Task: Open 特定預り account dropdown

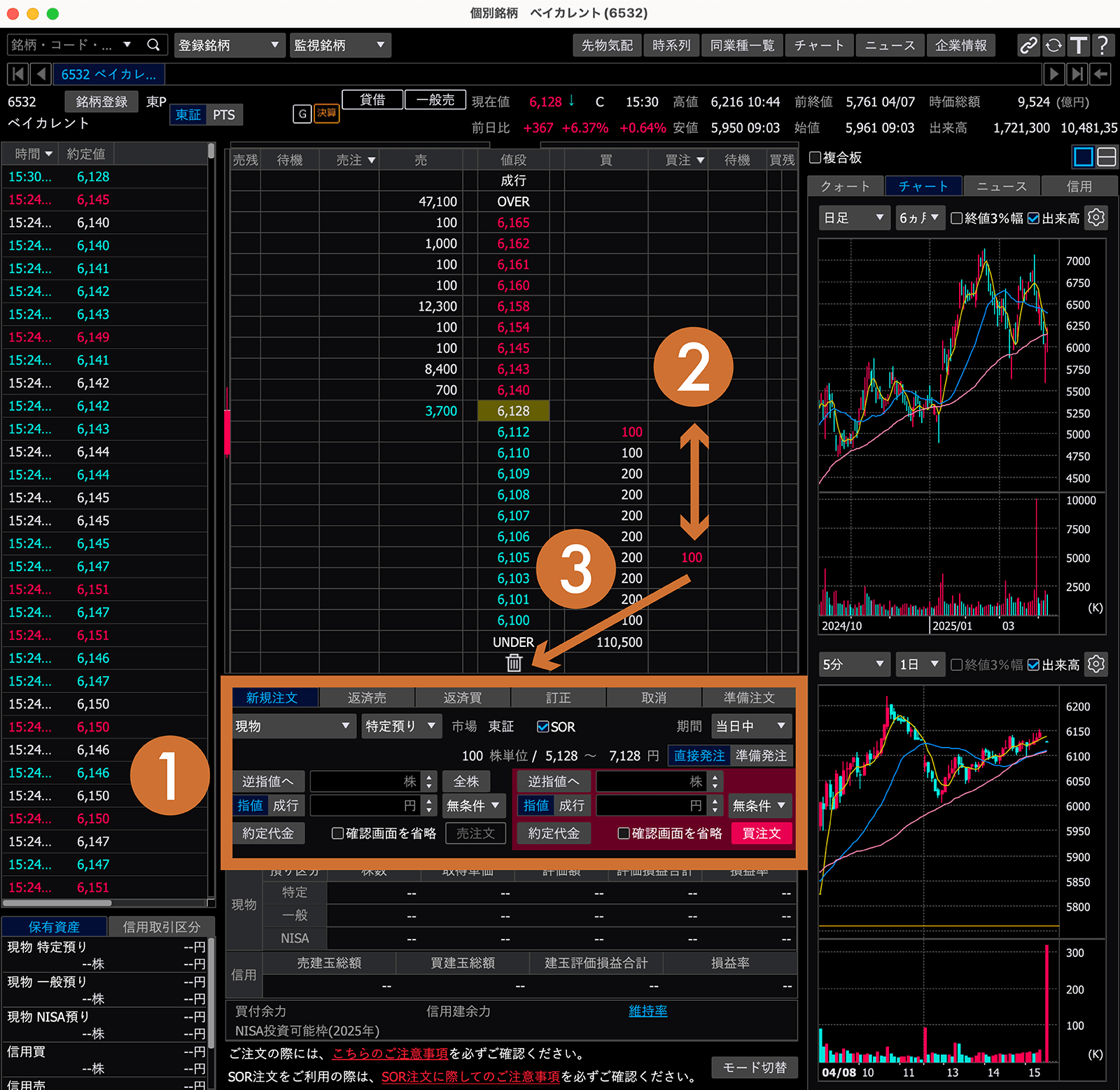Action: tap(401, 726)
